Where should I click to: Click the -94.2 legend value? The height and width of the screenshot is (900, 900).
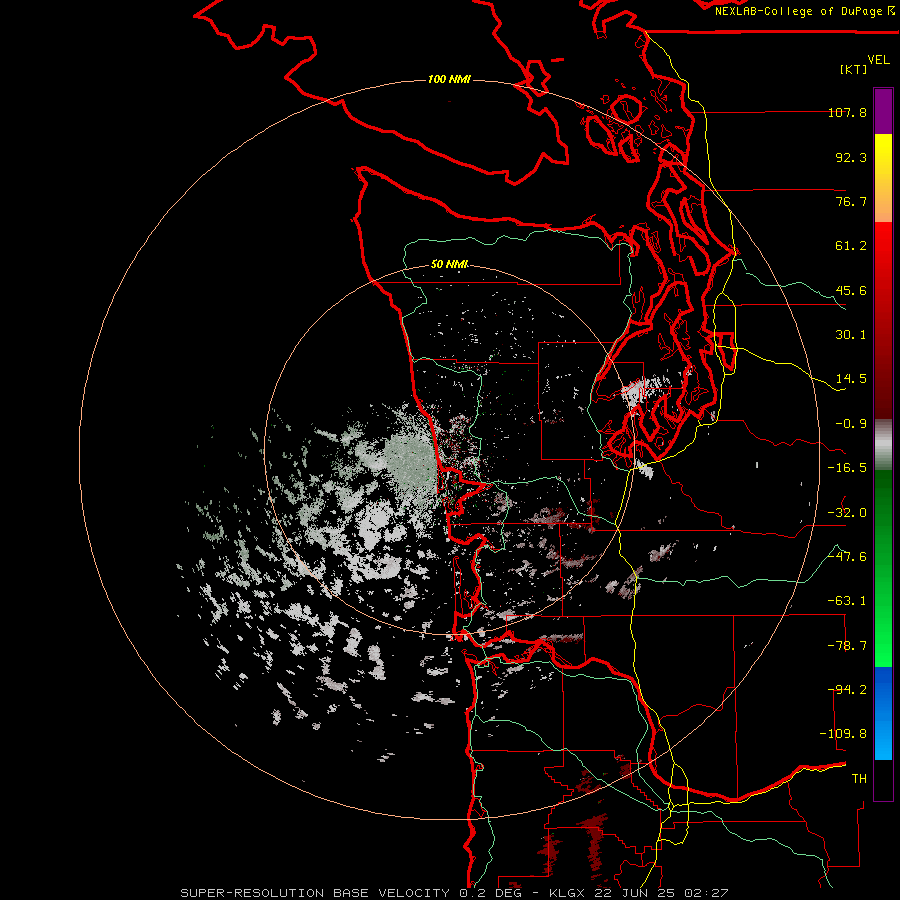[847, 690]
